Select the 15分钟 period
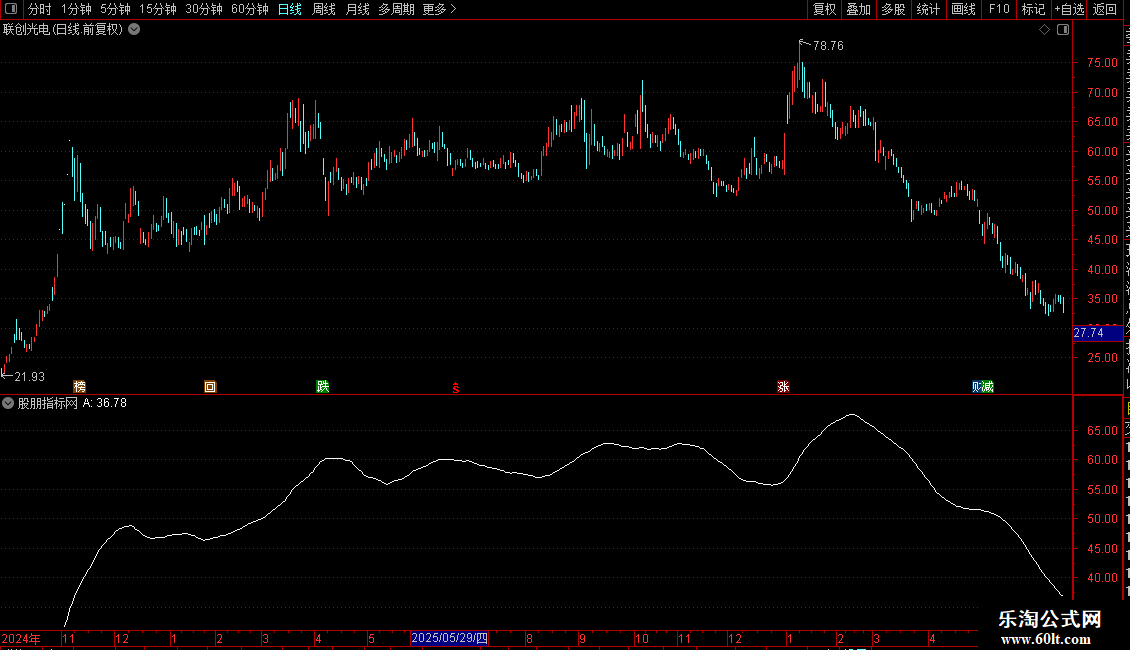This screenshot has height=650, width=1130. (x=157, y=9)
